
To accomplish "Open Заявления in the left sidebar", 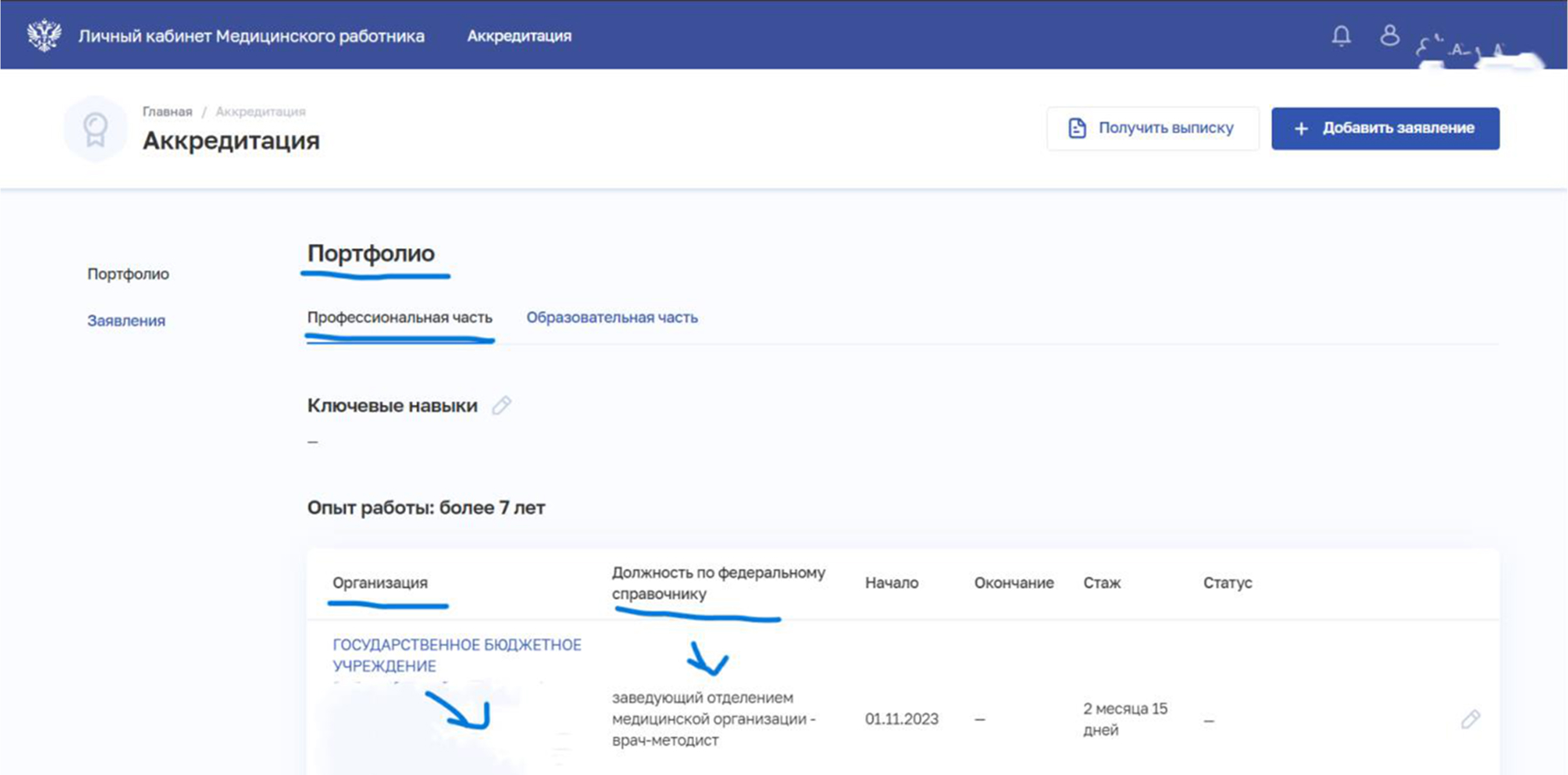I will click(x=126, y=320).
